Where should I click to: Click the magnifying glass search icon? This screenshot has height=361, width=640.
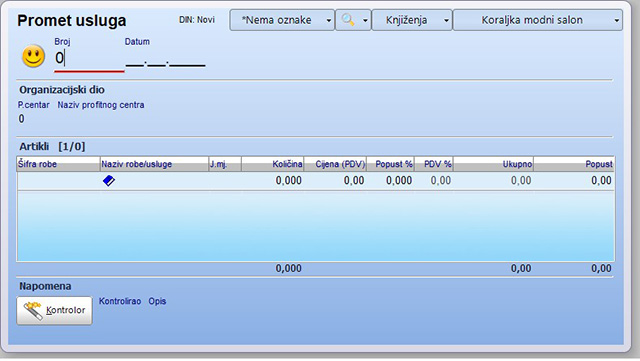348,20
